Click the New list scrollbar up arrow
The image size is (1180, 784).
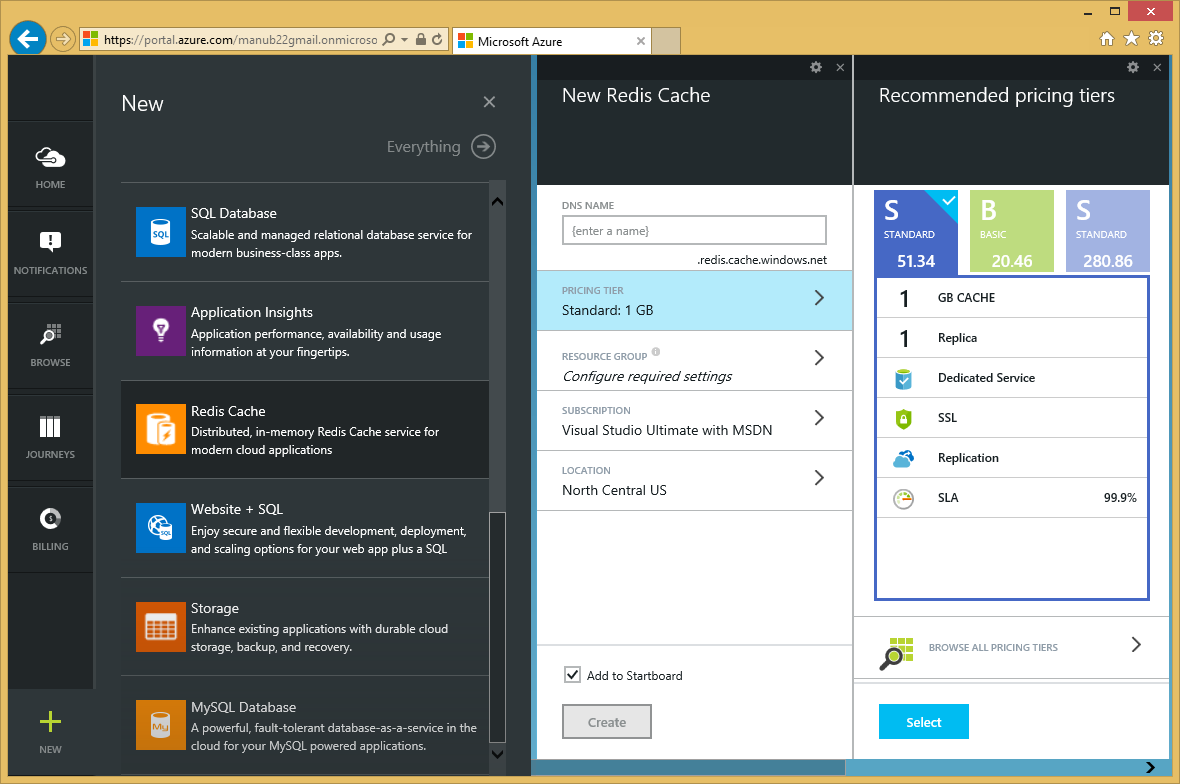pyautogui.click(x=497, y=202)
